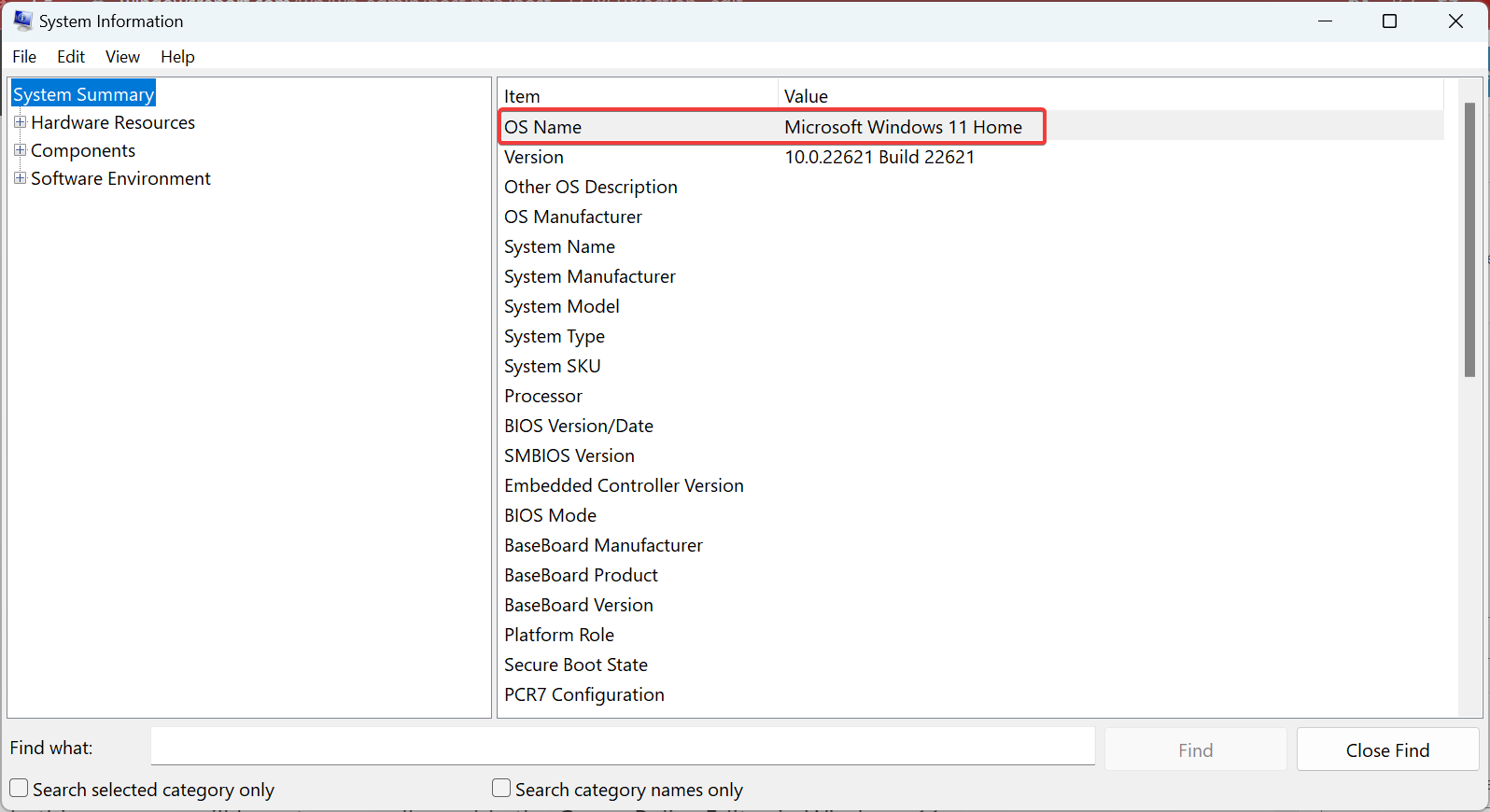Image resolution: width=1490 pixels, height=812 pixels.
Task: Select Components tree item
Action: tap(83, 150)
